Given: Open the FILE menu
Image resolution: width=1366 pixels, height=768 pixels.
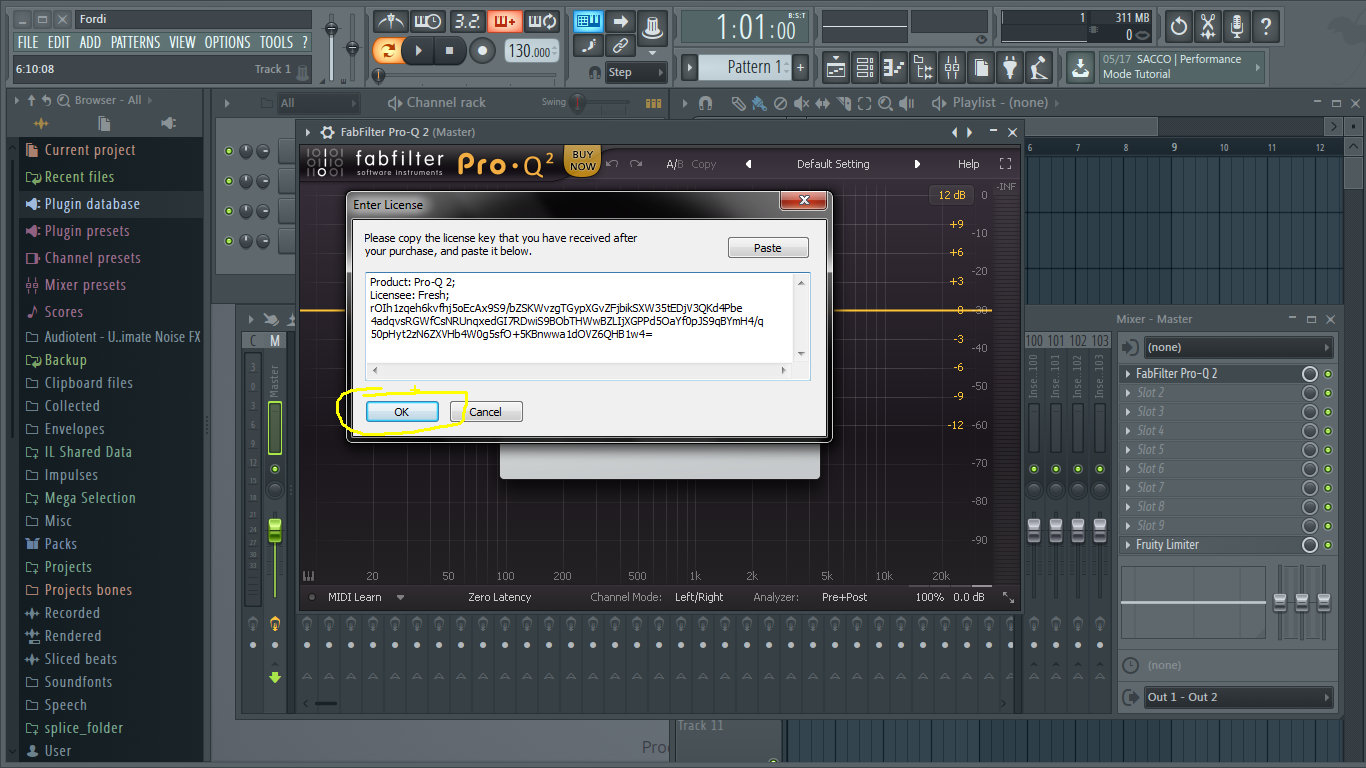Looking at the screenshot, I should coord(28,42).
